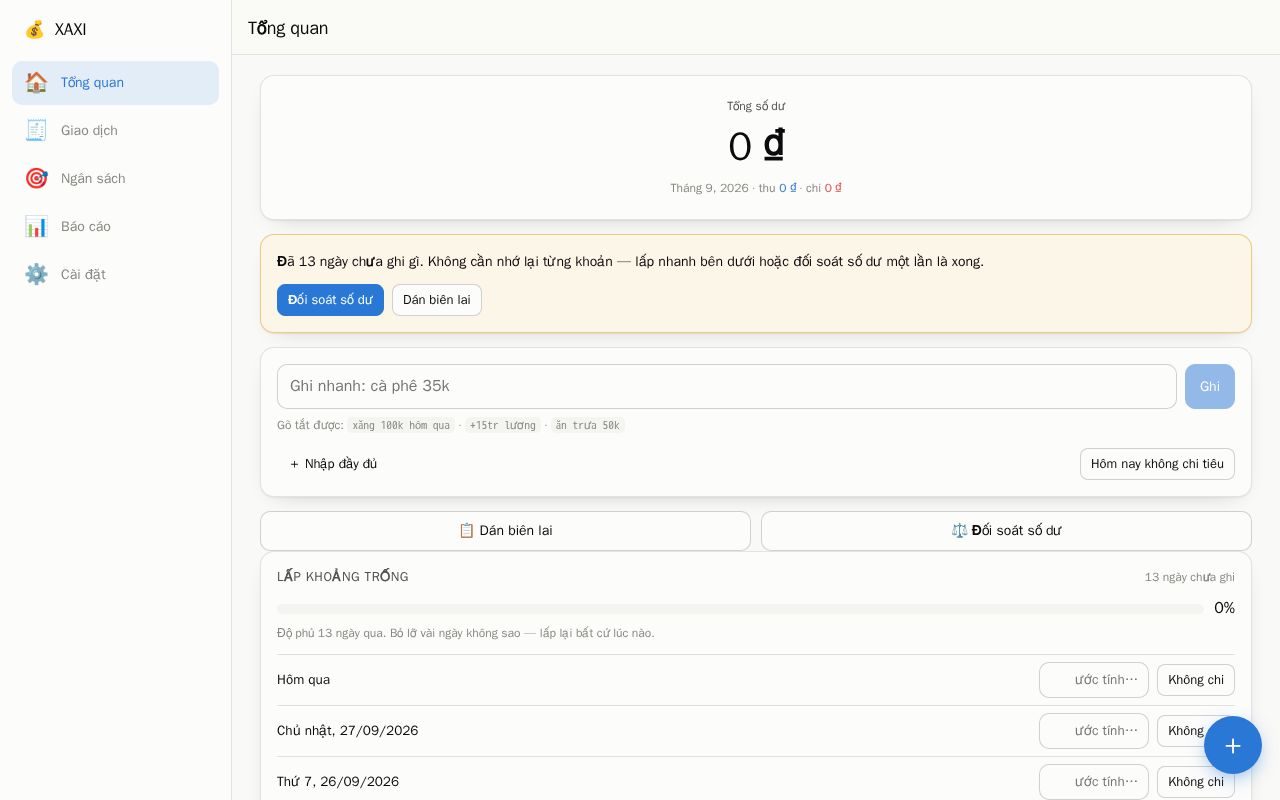Click the coverage progress bar at 0%
1280x800 pixels.
coord(740,609)
